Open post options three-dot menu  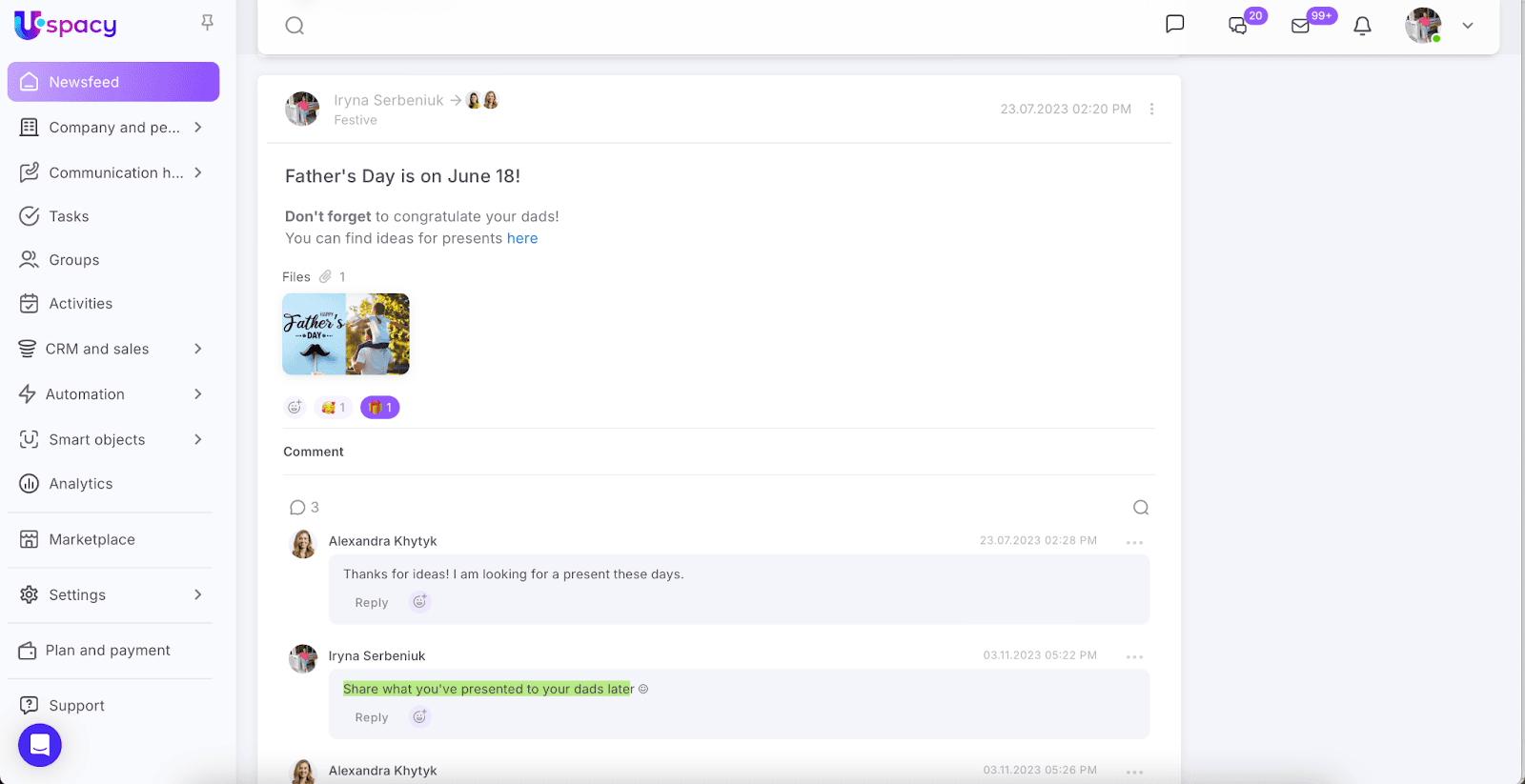1151,110
